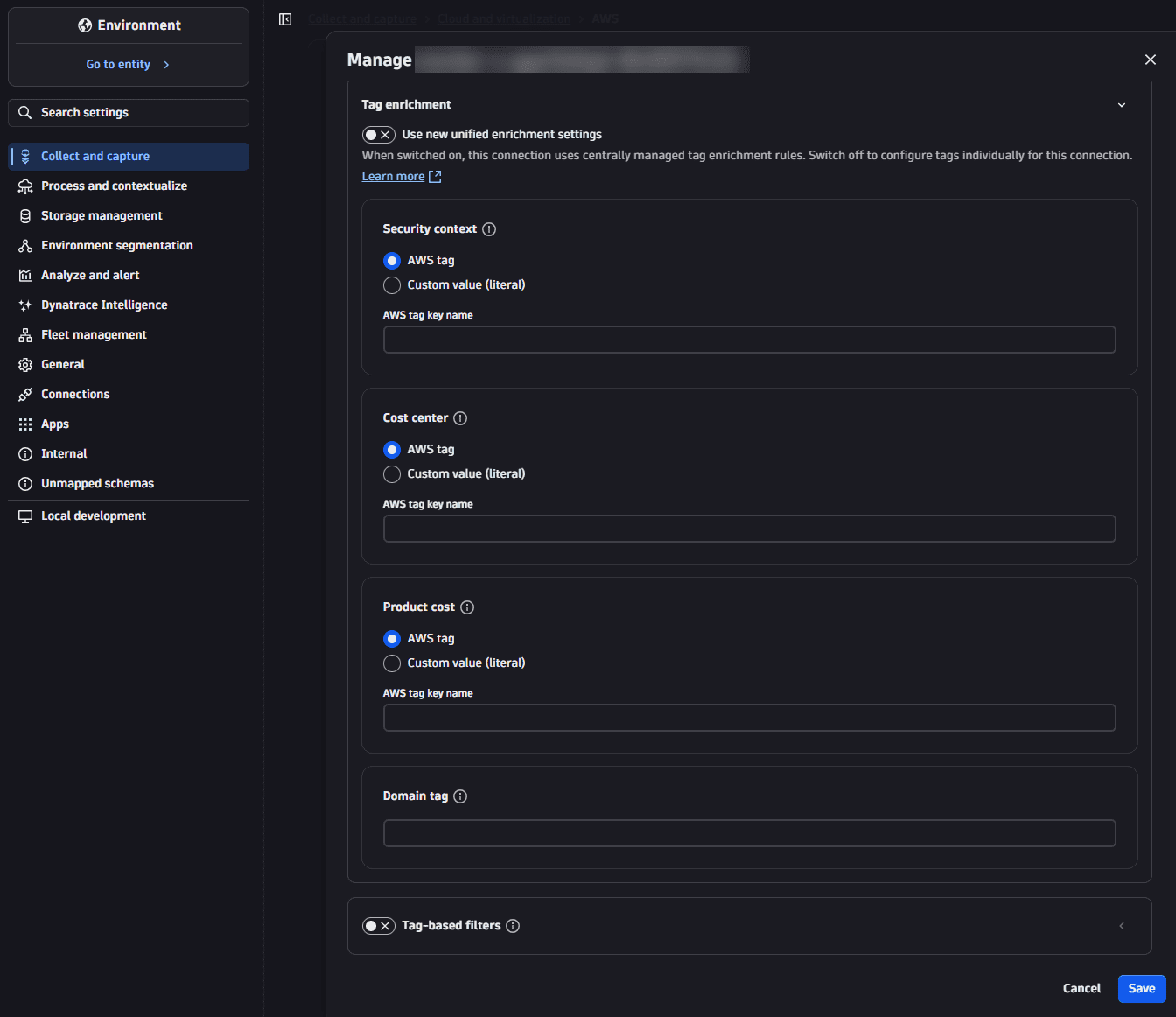Click the Environment globe icon
The height and width of the screenshot is (1017, 1176).
pos(85,25)
